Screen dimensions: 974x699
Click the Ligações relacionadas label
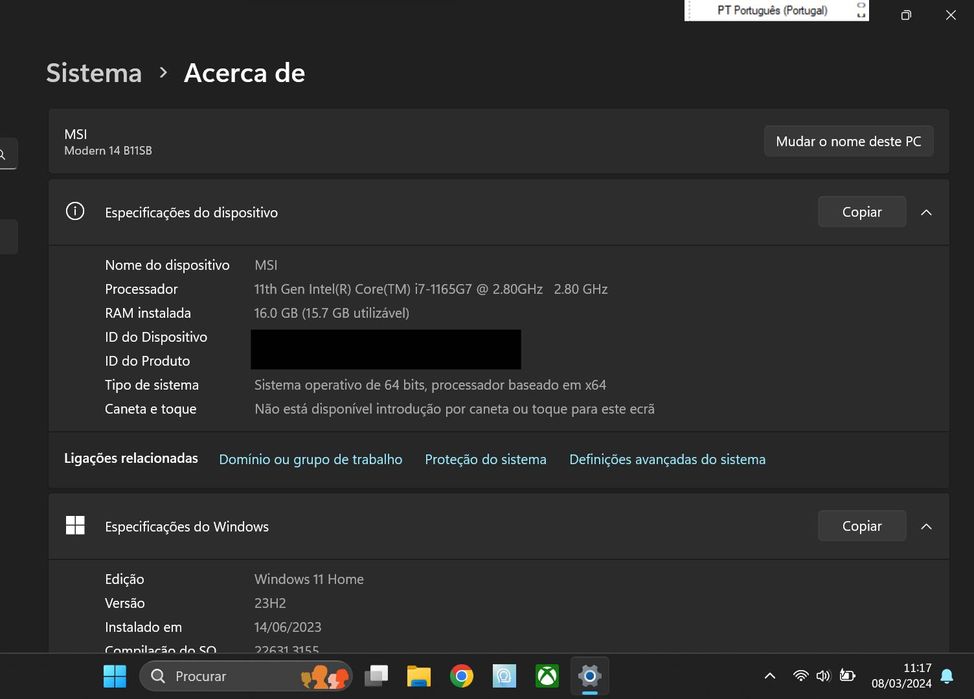pos(131,459)
